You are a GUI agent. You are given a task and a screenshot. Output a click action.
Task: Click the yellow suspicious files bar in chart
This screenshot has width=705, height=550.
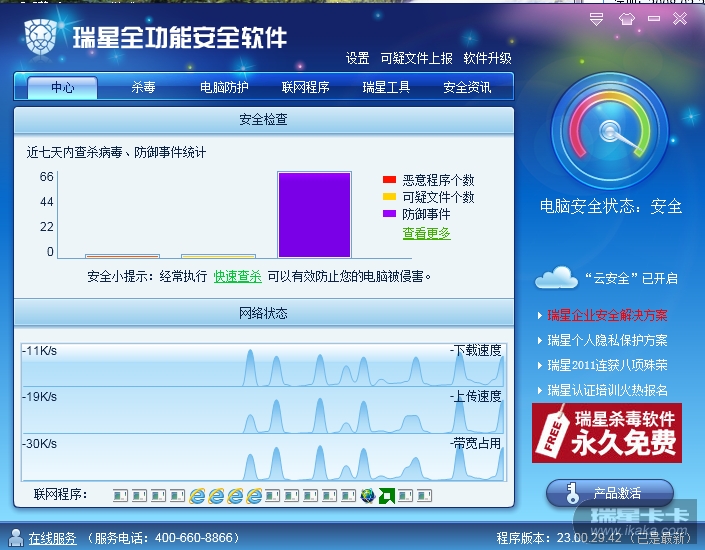pos(219,256)
